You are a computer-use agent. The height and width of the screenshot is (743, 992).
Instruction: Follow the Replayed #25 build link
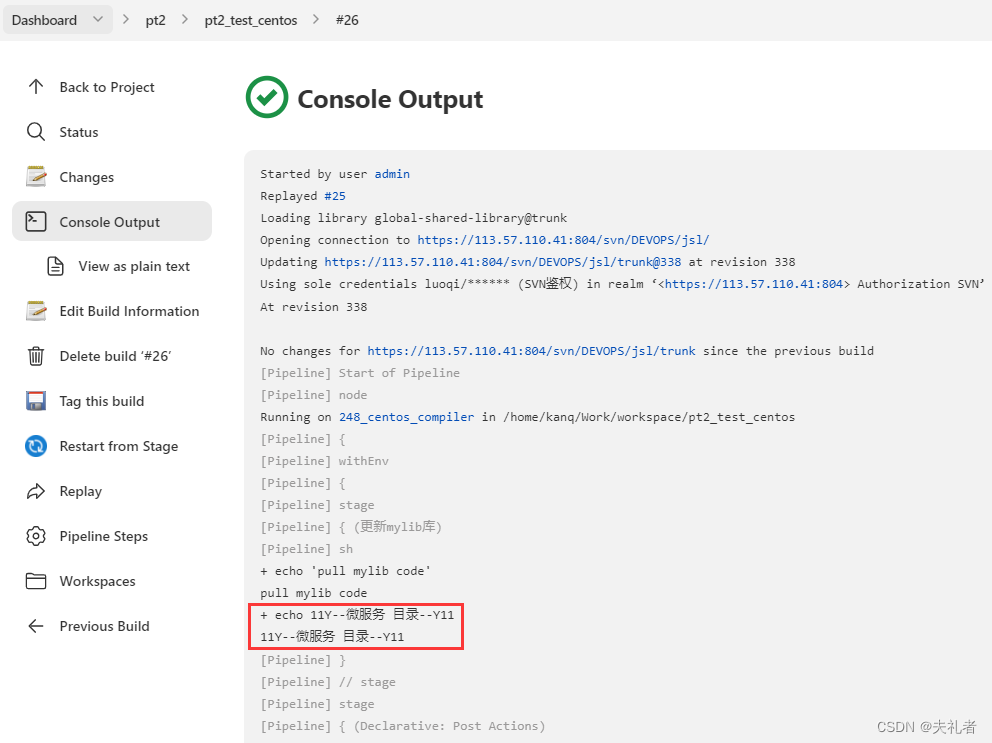tap(335, 196)
